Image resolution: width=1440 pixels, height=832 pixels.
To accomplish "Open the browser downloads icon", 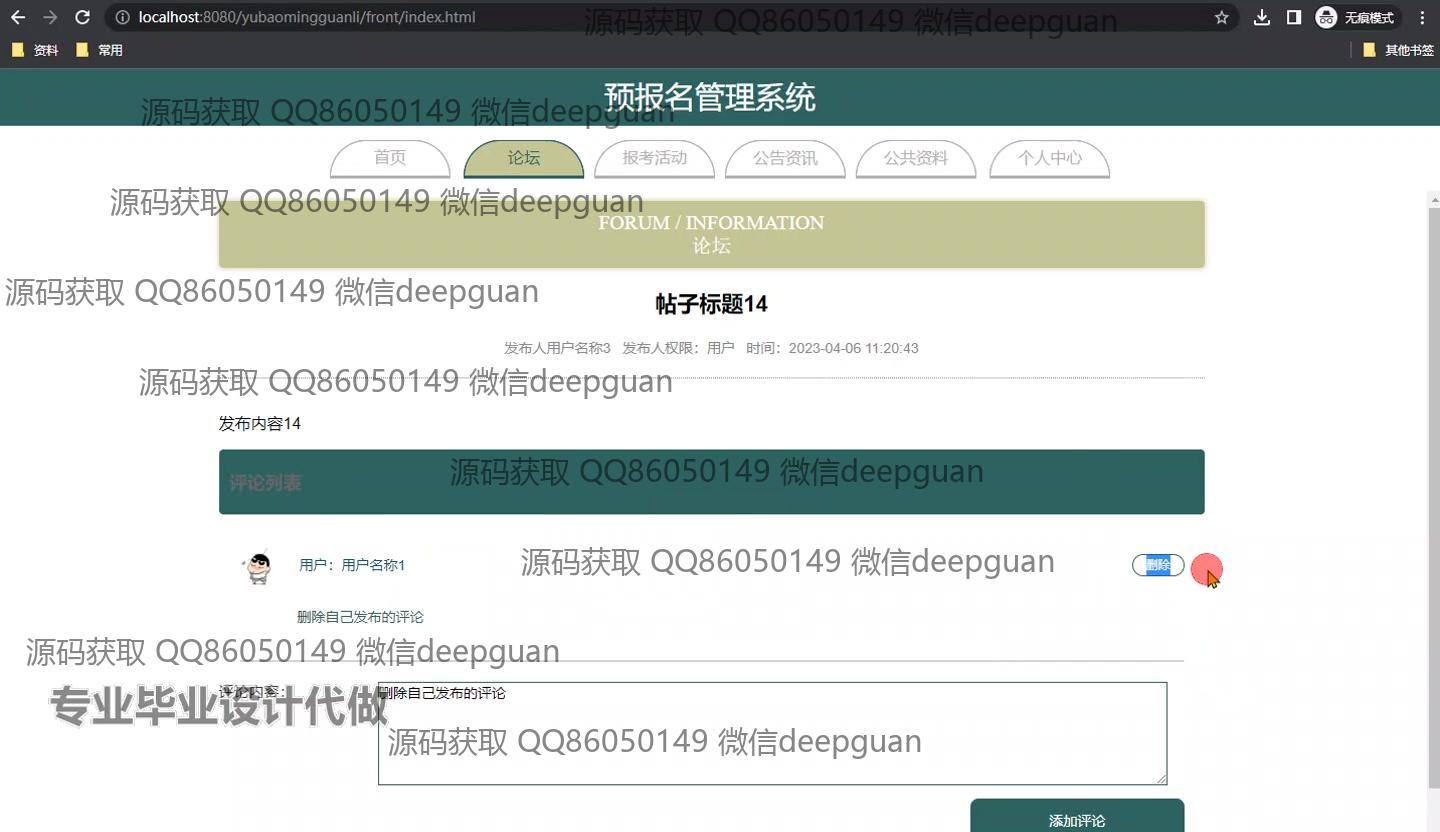I will (1262, 17).
